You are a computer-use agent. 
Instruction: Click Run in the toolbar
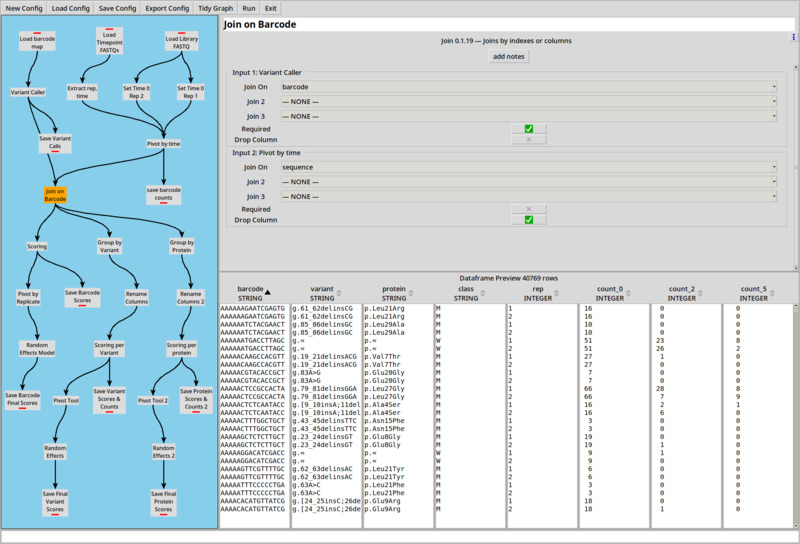pos(249,8)
